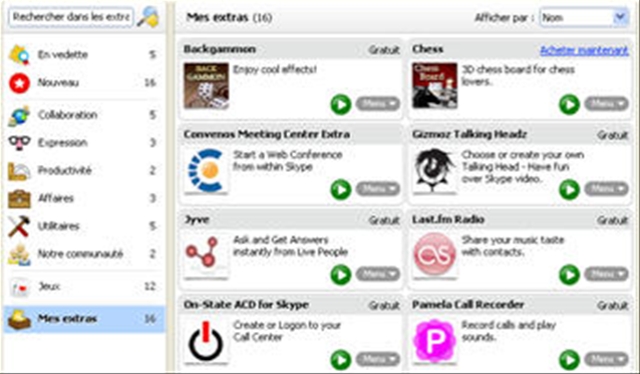Open the Afficher par Nom dropdown

click(584, 18)
